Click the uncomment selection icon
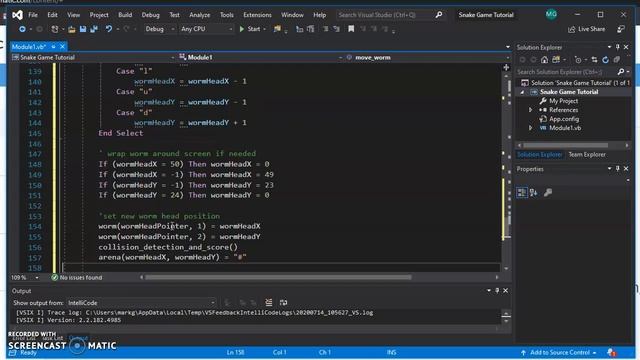Image resolution: width=640 pixels, height=360 pixels. (336, 29)
